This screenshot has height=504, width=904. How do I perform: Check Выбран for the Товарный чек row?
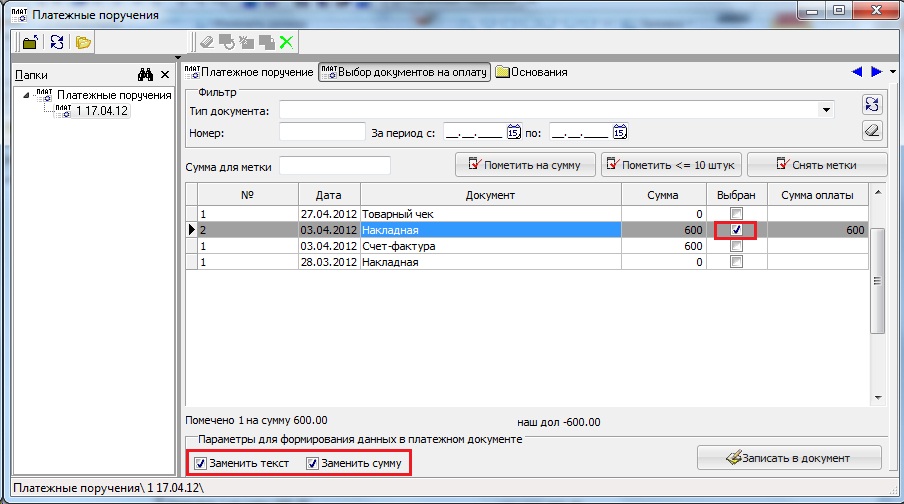point(736,214)
